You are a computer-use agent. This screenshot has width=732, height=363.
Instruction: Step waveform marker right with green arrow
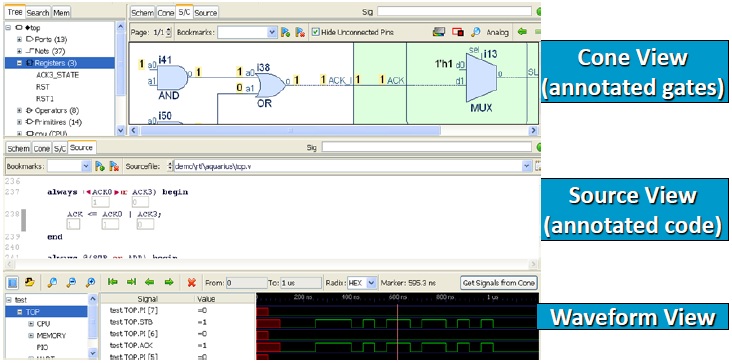(x=169, y=282)
